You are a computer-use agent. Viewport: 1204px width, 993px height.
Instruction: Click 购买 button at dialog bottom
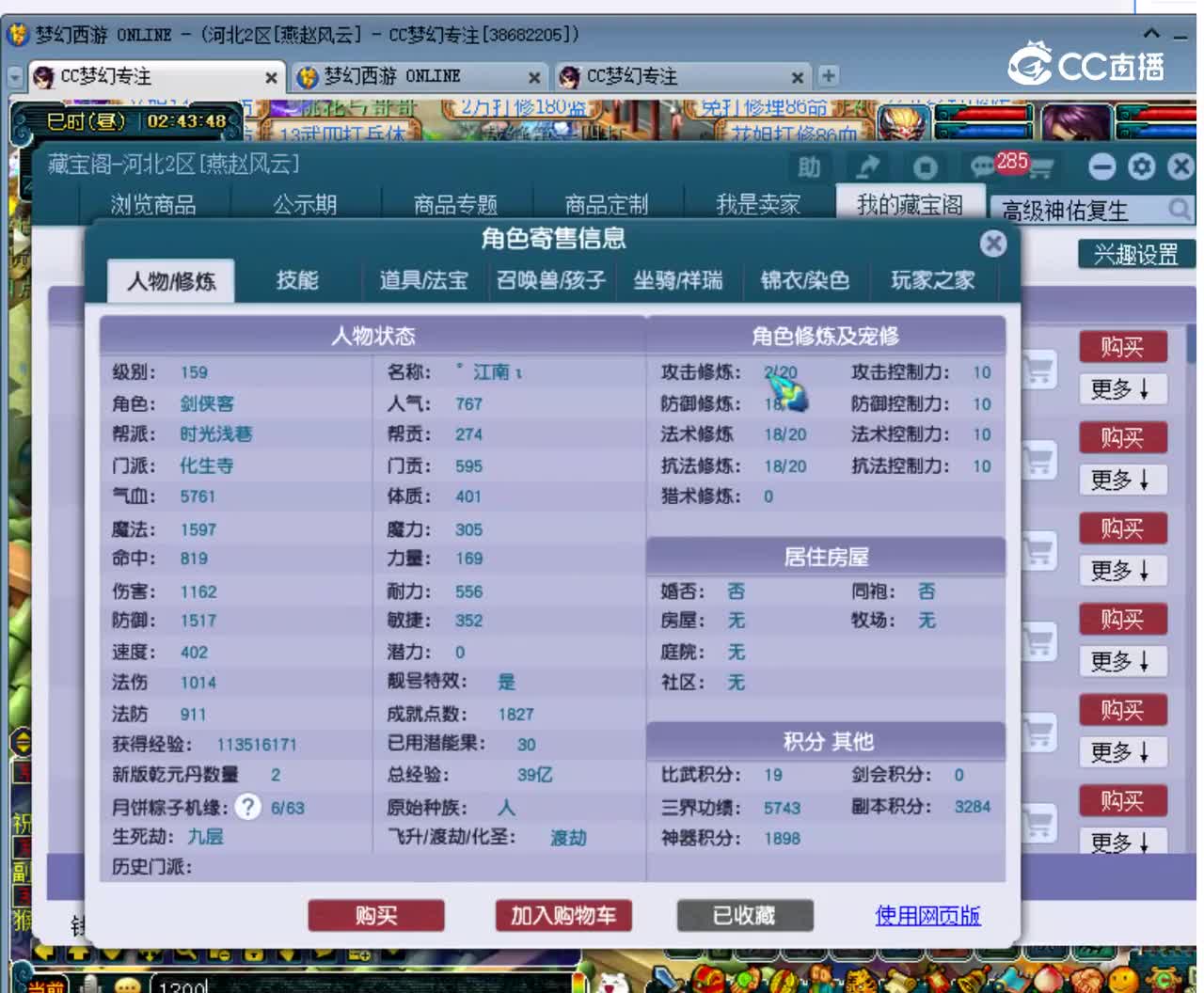point(376,915)
